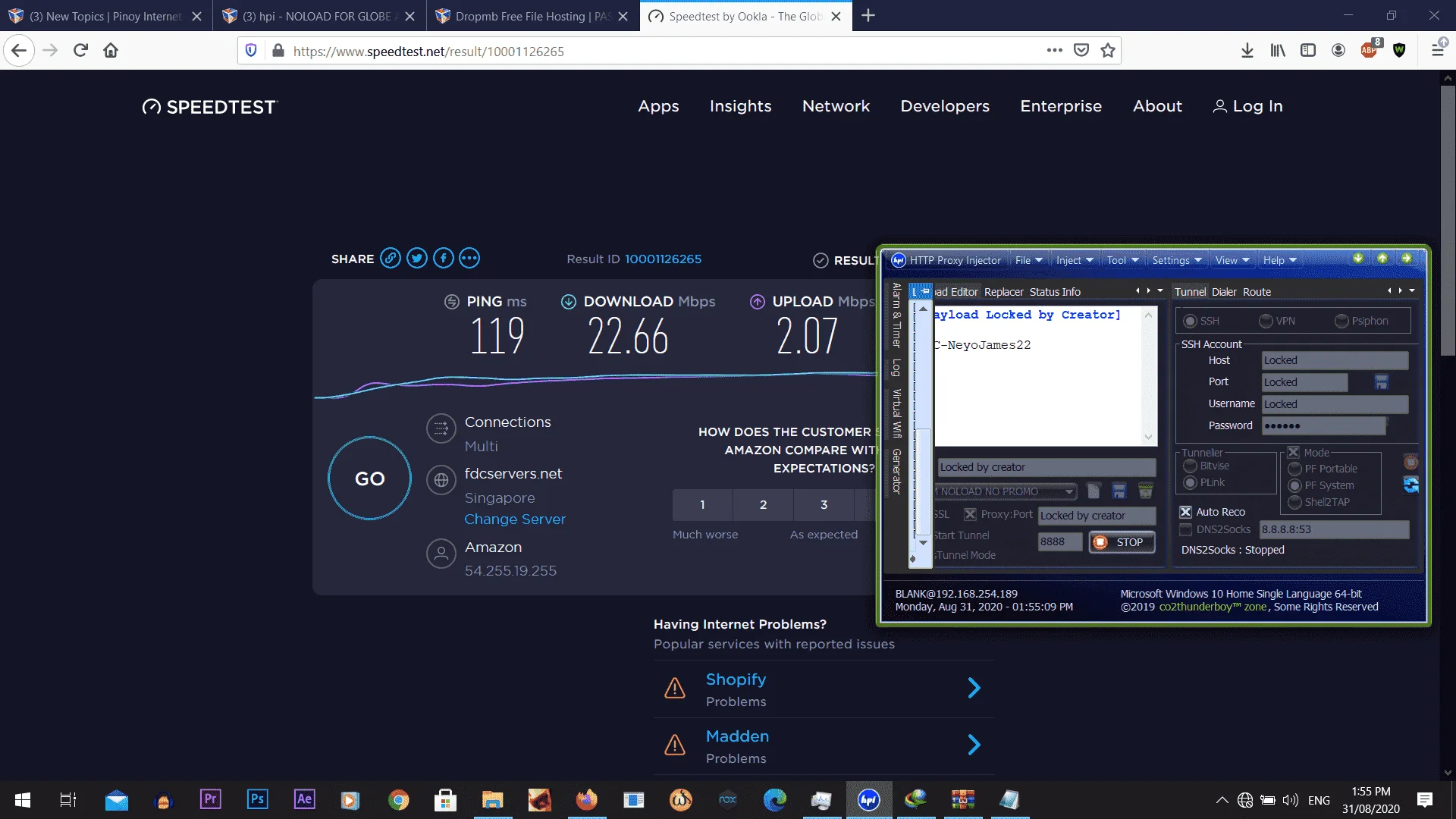The height and width of the screenshot is (819, 1456).
Task: Expand the Tool dropdown menu
Action: tap(1122, 261)
